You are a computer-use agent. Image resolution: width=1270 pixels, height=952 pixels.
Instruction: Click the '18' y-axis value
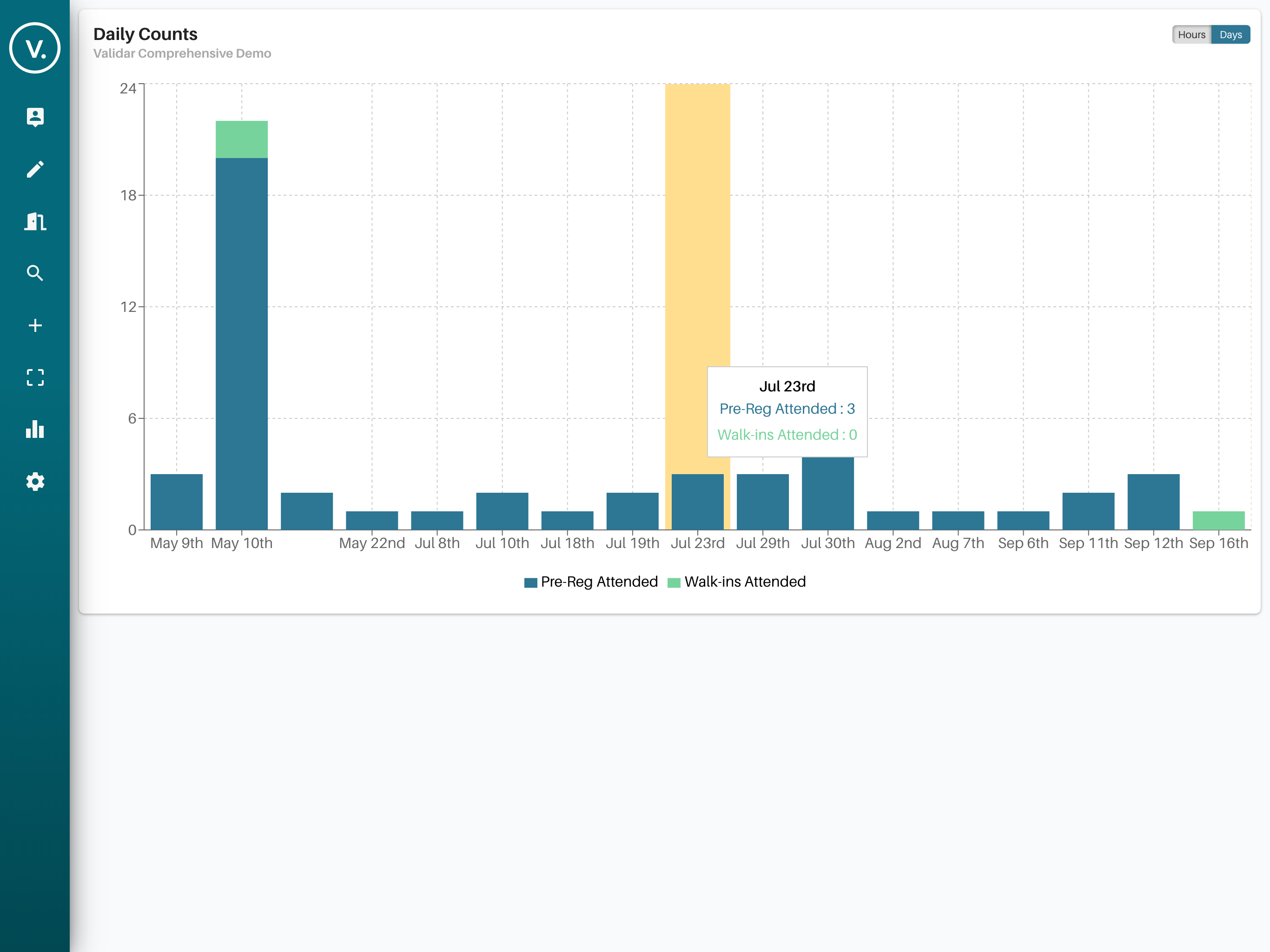click(128, 196)
